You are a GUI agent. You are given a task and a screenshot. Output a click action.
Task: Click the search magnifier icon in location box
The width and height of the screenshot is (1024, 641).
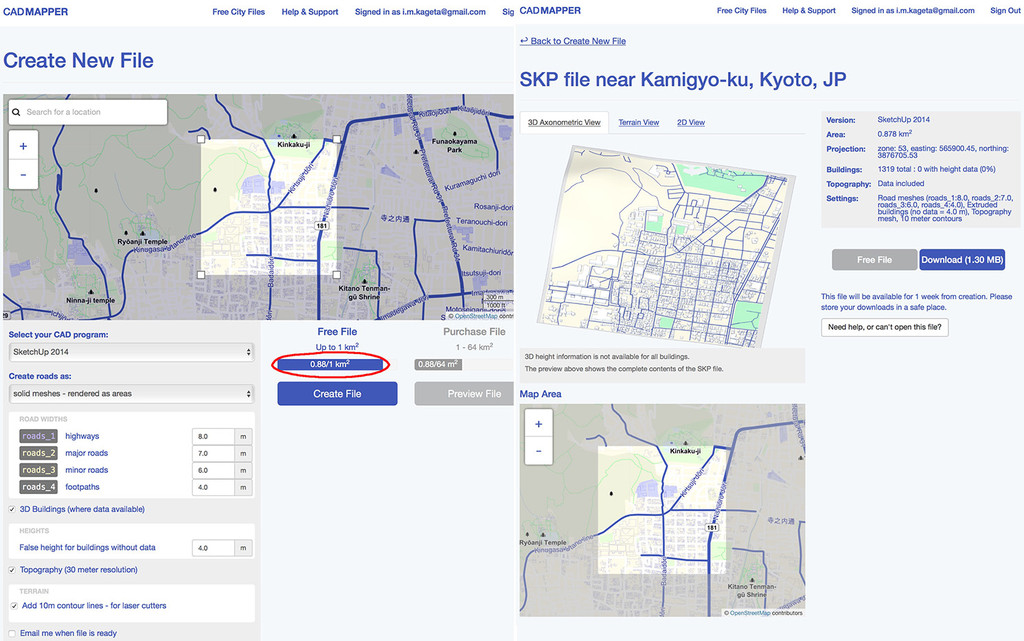pyautogui.click(x=16, y=112)
